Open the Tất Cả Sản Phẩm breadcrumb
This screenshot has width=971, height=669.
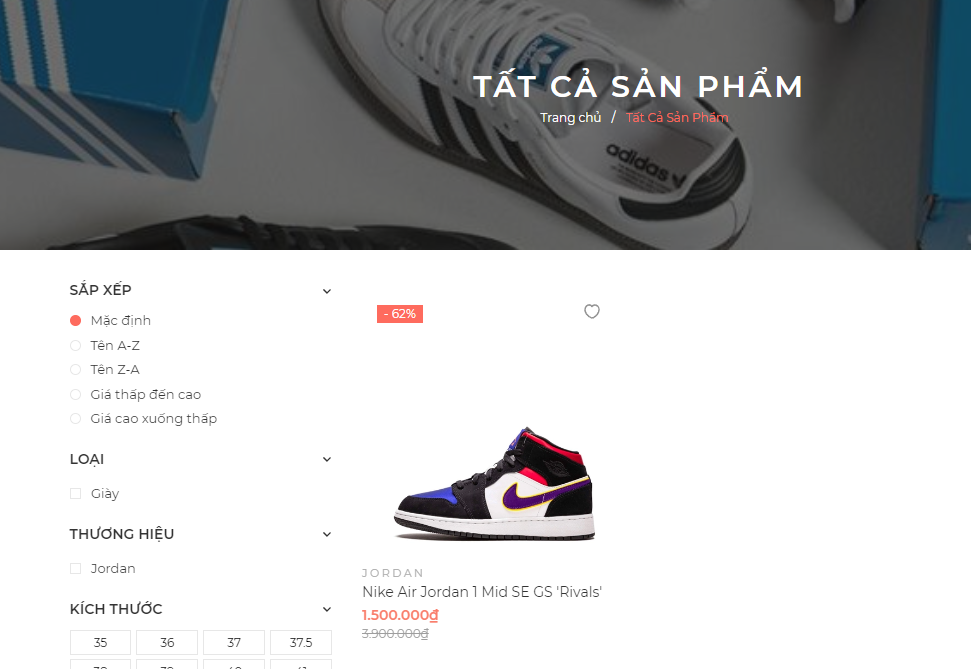click(x=677, y=118)
